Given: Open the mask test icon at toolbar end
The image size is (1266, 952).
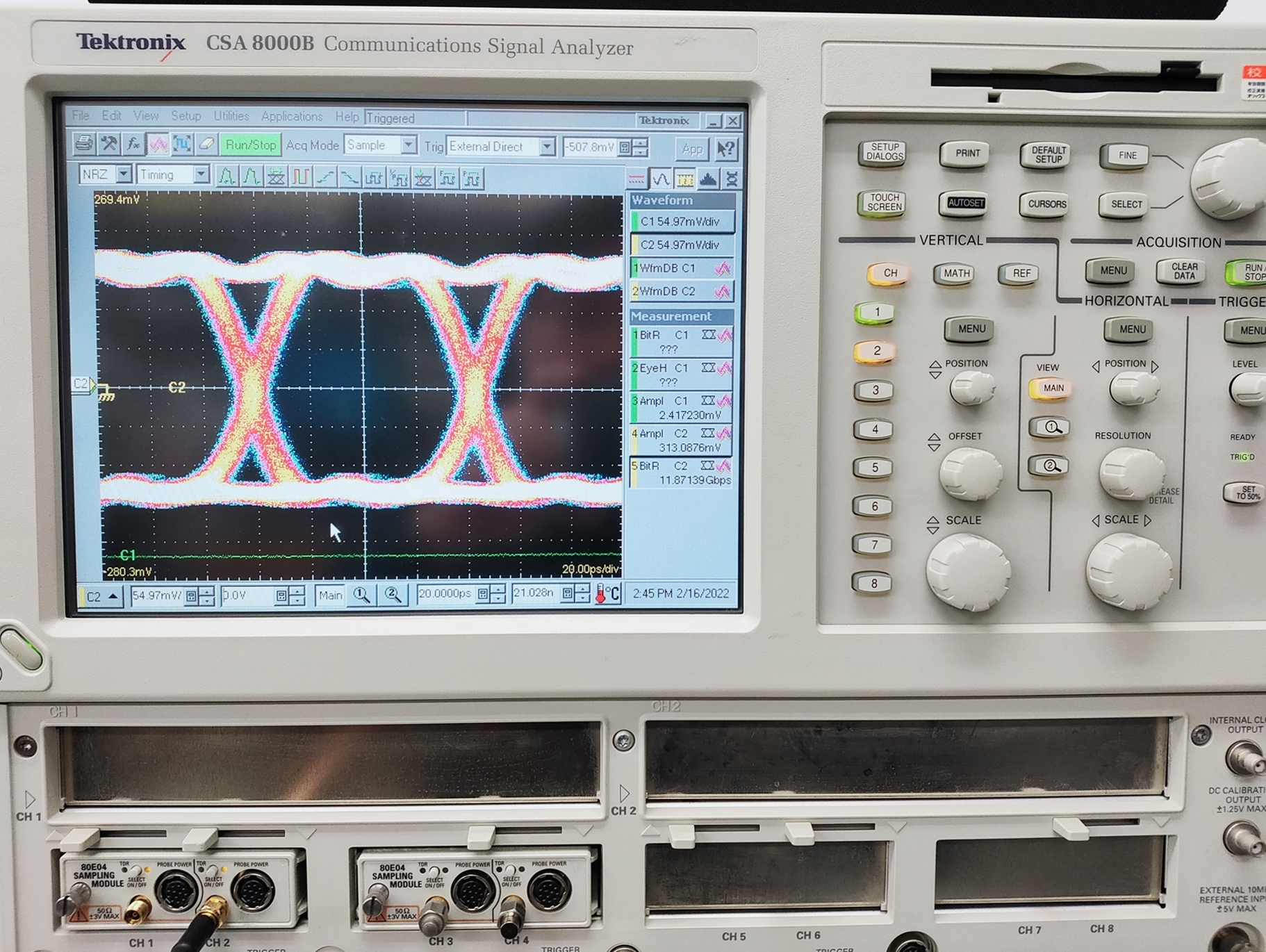Looking at the screenshot, I should click(731, 180).
